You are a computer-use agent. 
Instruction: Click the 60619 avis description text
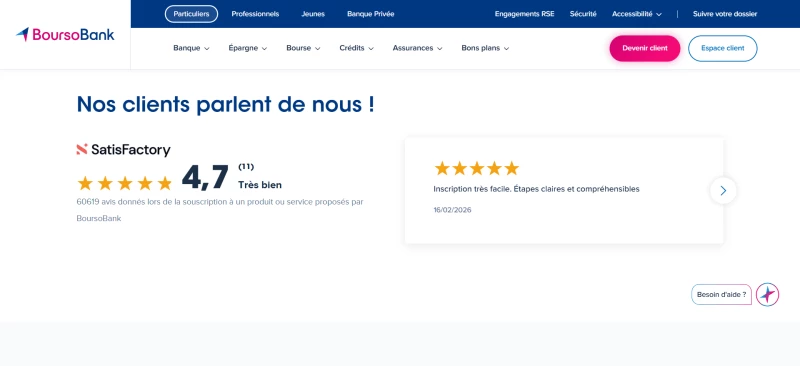(x=220, y=210)
